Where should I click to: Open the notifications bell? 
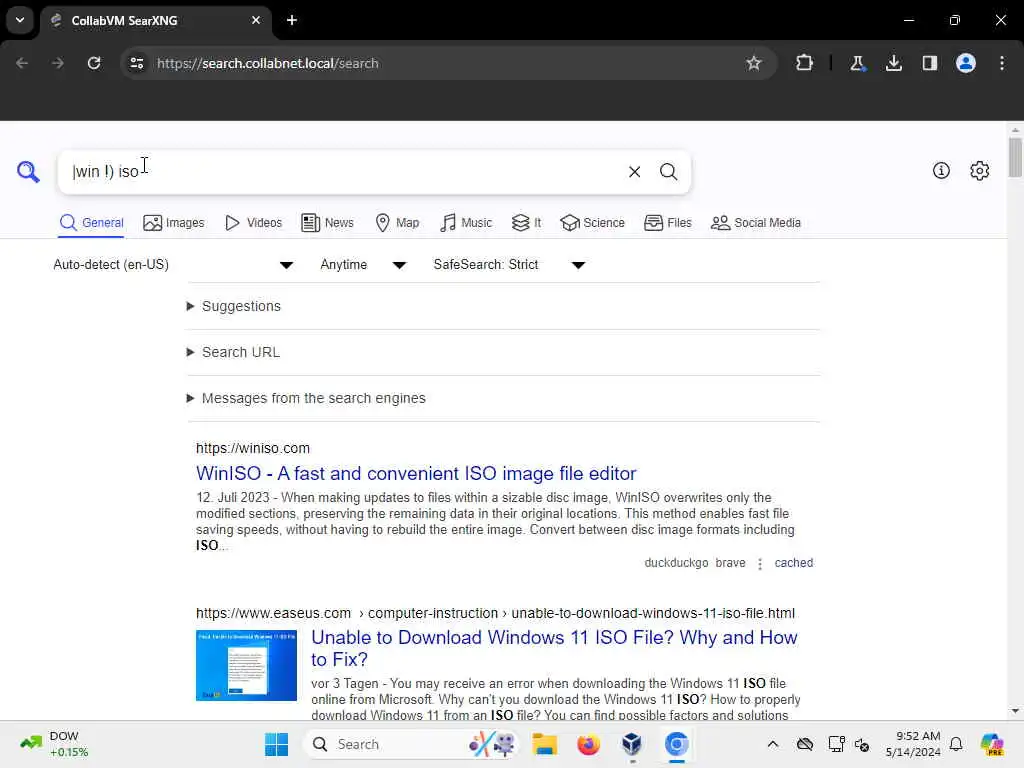tap(956, 744)
